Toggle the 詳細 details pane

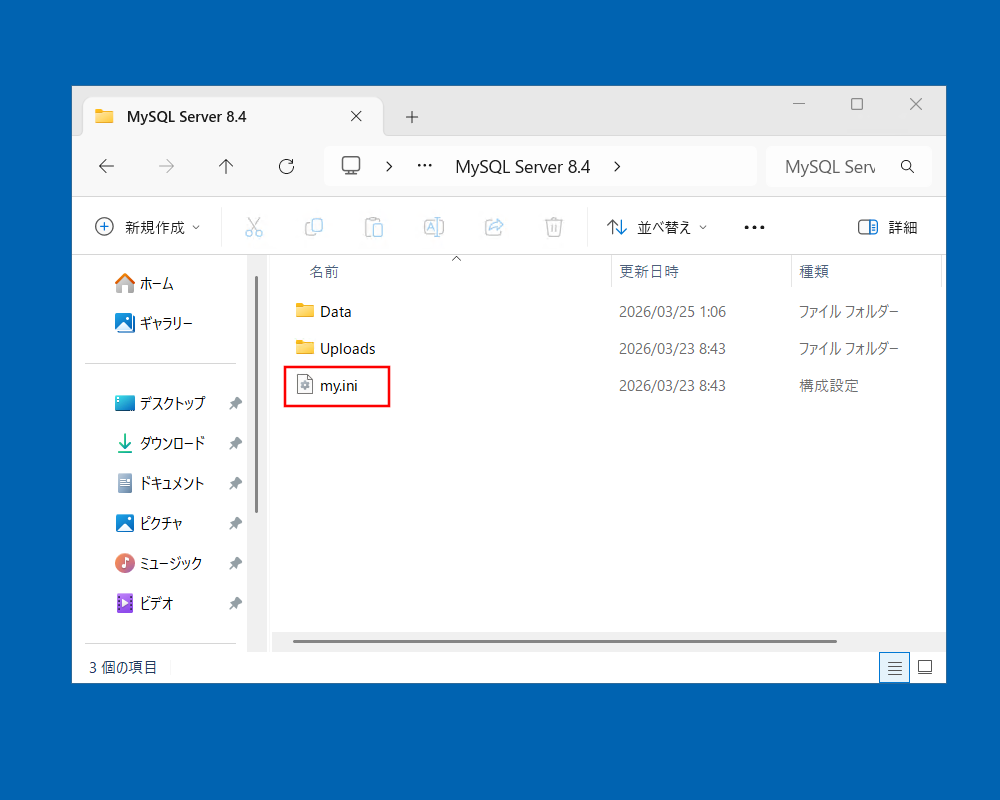click(887, 227)
